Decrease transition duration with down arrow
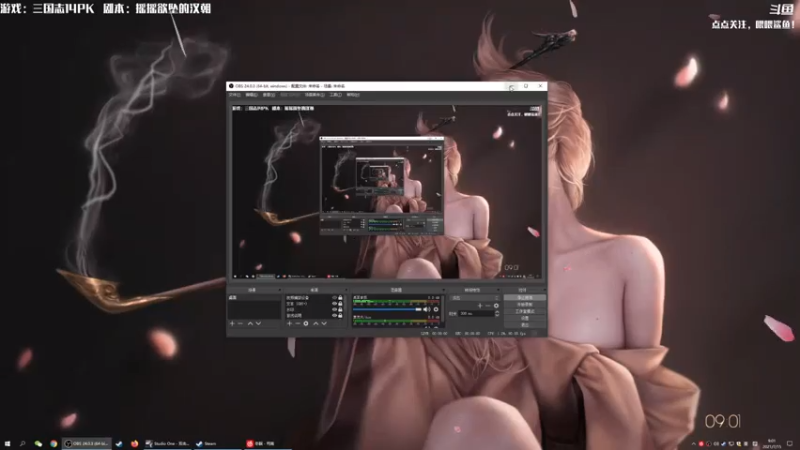Image resolution: width=800 pixels, height=450 pixels. 497,315
